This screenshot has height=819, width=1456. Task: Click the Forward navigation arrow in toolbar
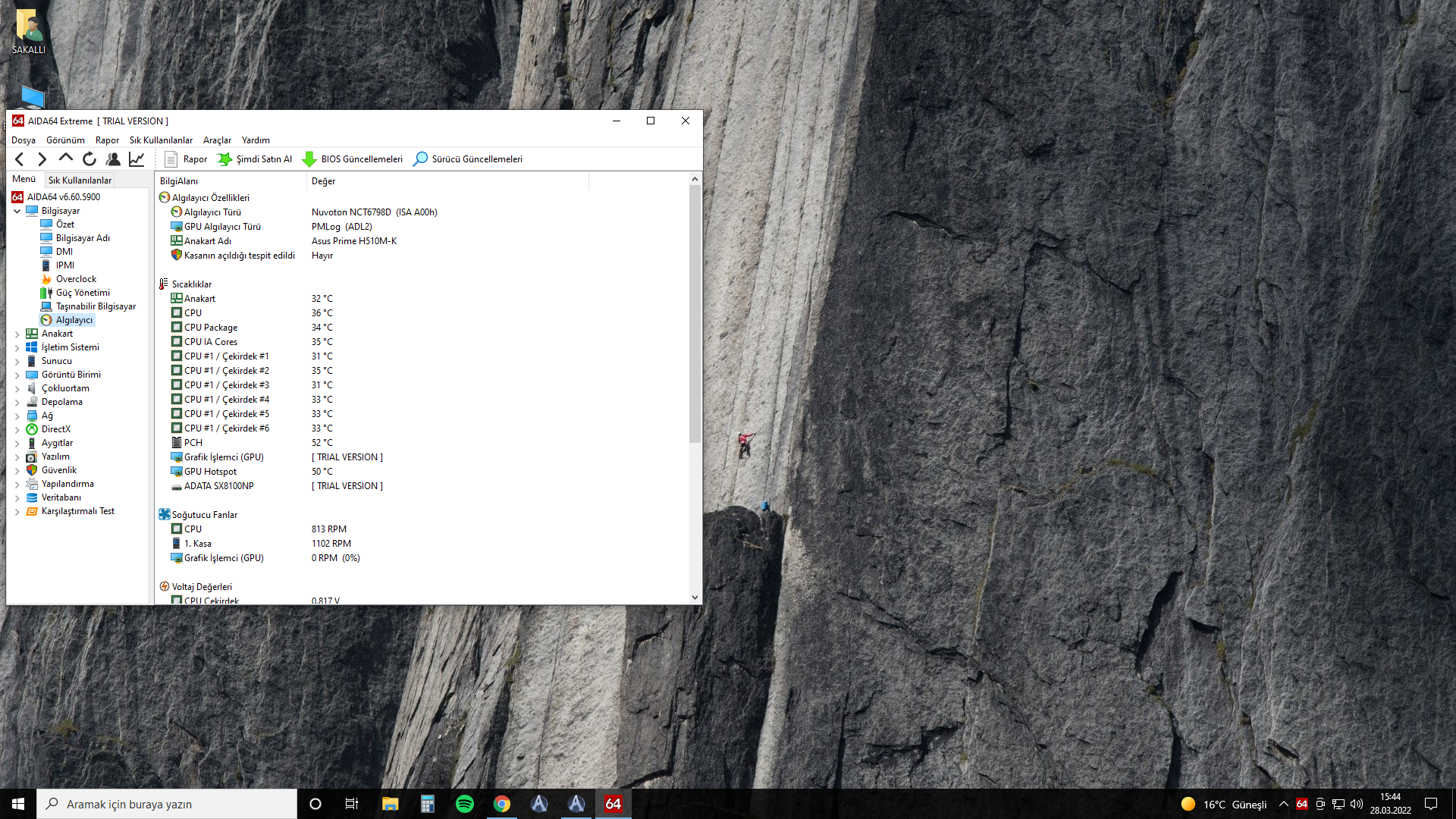pyautogui.click(x=42, y=159)
